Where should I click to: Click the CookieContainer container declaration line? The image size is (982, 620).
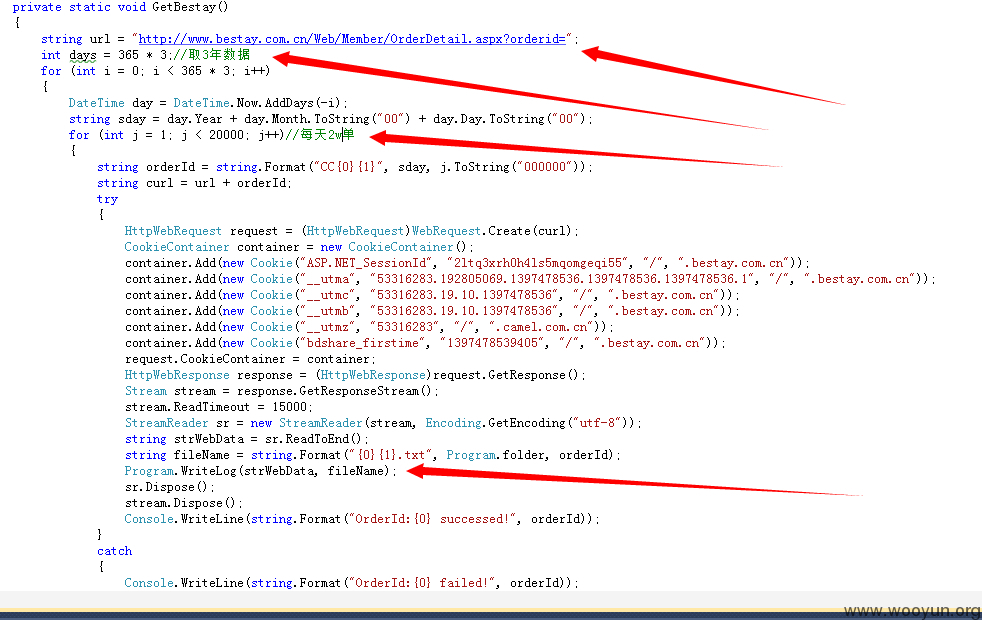click(299, 247)
